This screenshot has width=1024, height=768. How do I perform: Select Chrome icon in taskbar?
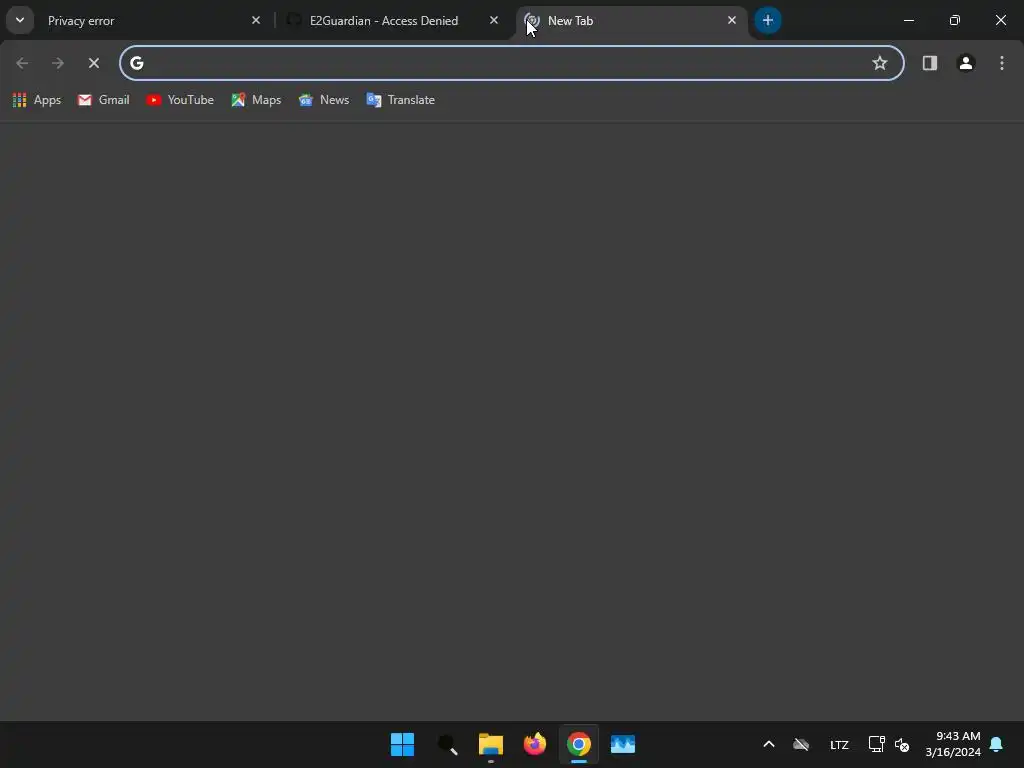point(579,744)
